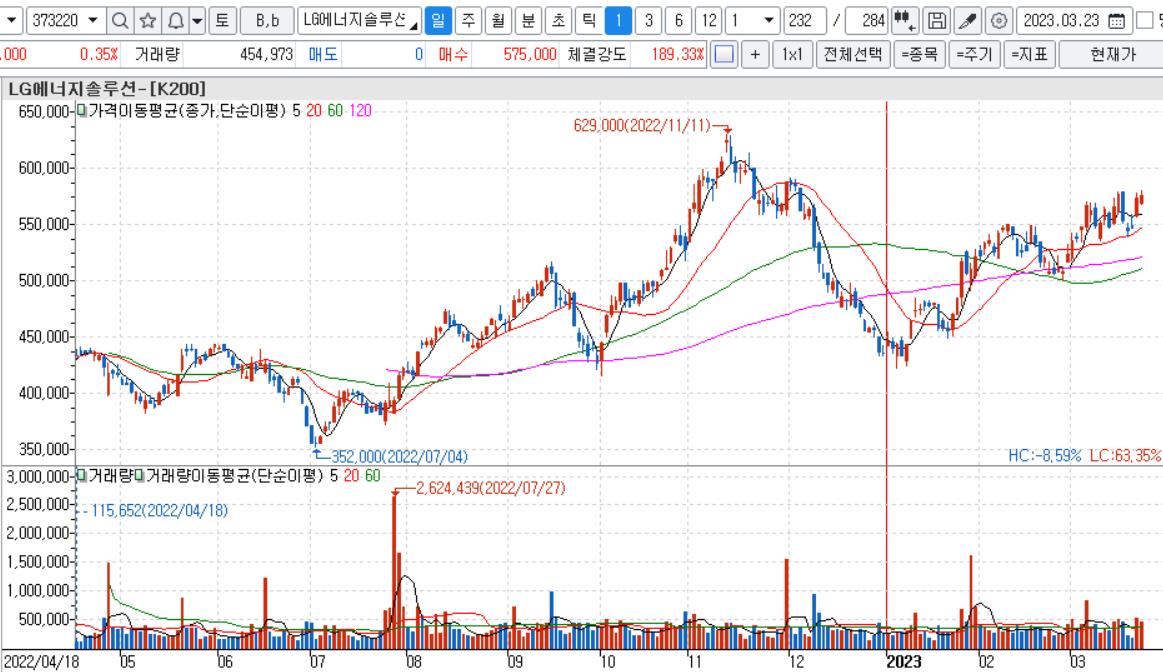1163x672 pixels.
Task: Click the 거래량 indicator toggle box
Action: coord(82,475)
